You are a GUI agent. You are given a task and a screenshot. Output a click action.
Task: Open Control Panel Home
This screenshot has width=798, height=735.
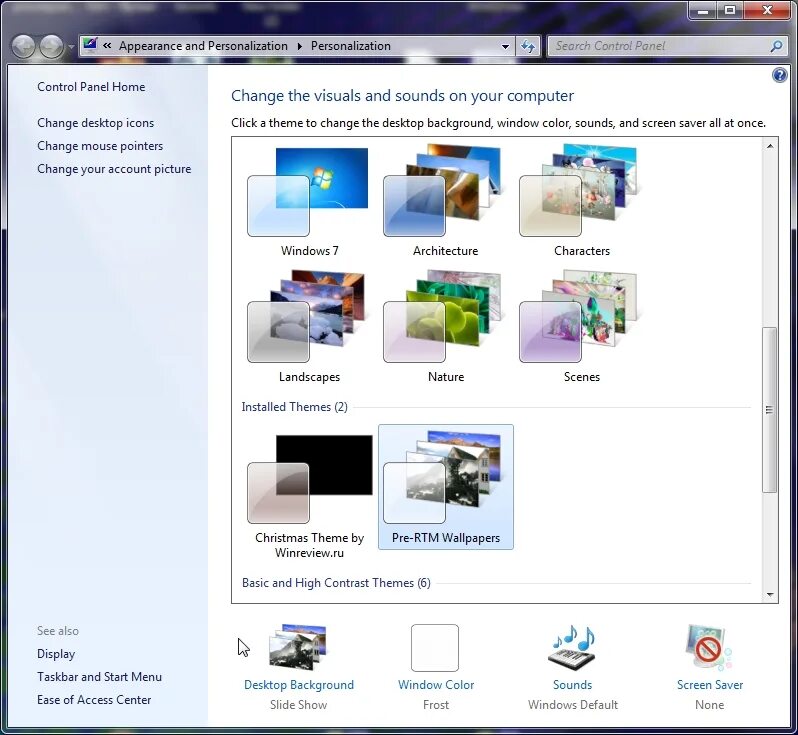click(91, 87)
